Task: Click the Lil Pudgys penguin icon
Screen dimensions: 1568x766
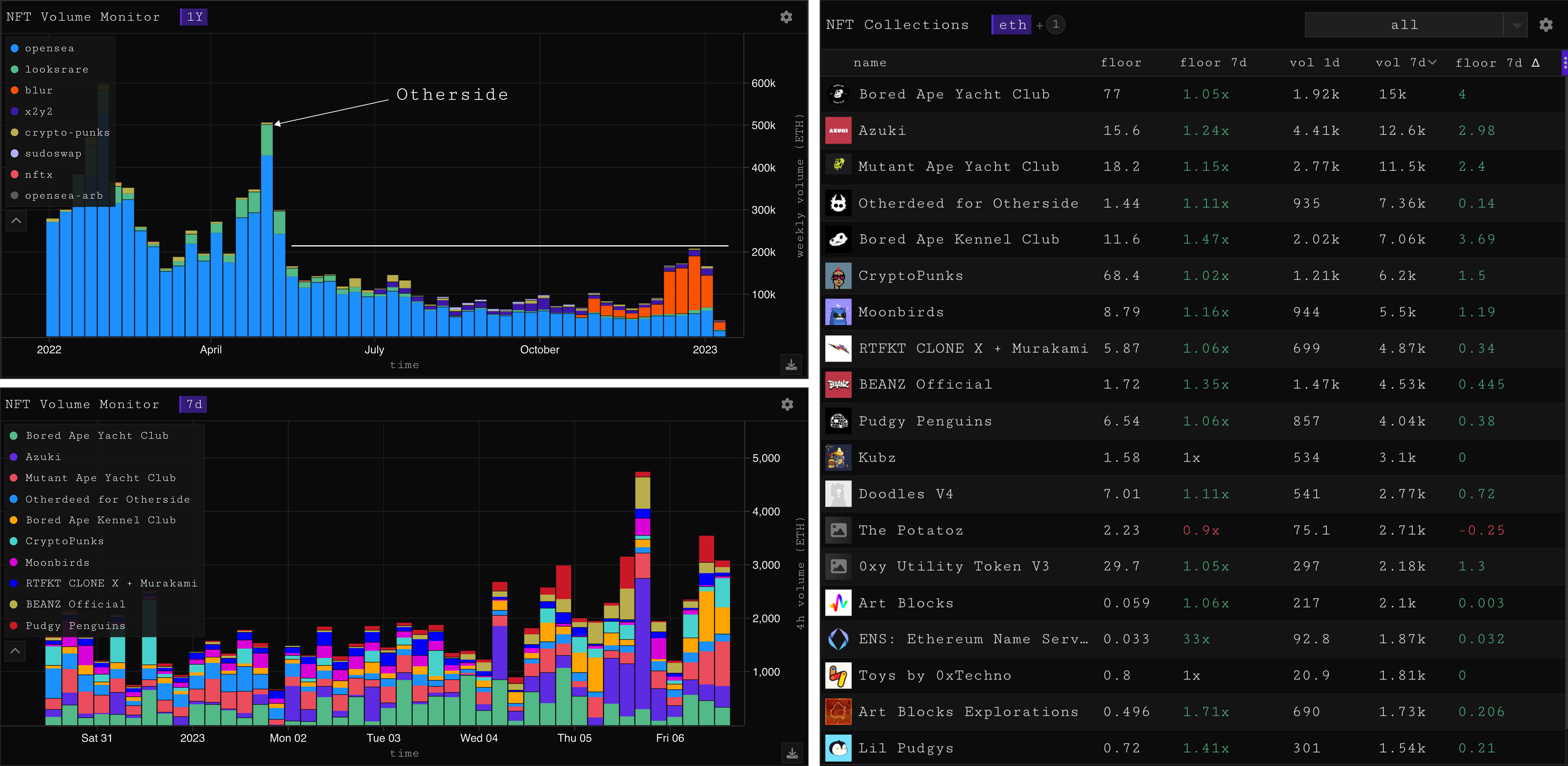Action: point(838,748)
